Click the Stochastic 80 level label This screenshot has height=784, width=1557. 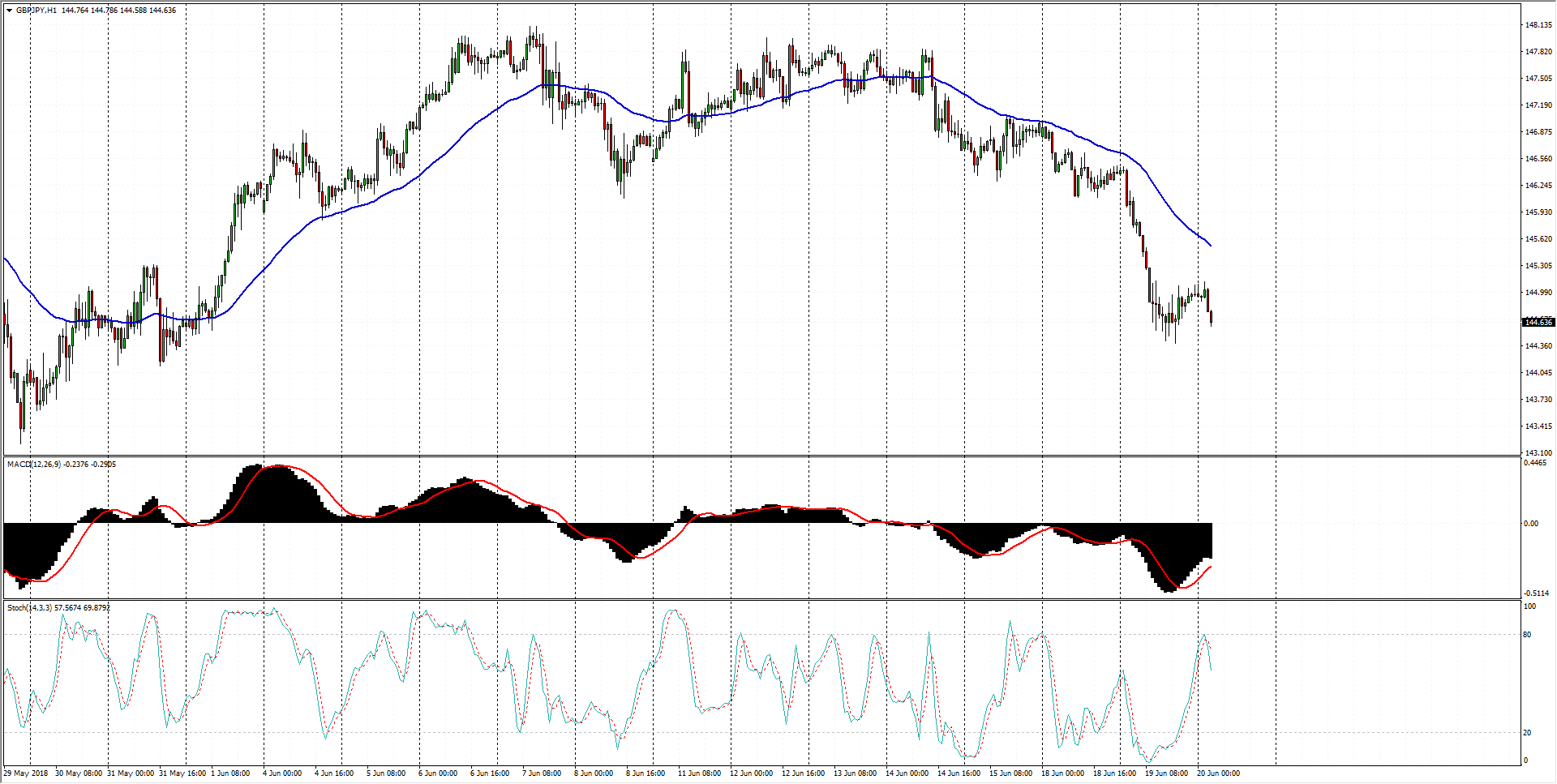(x=1527, y=635)
